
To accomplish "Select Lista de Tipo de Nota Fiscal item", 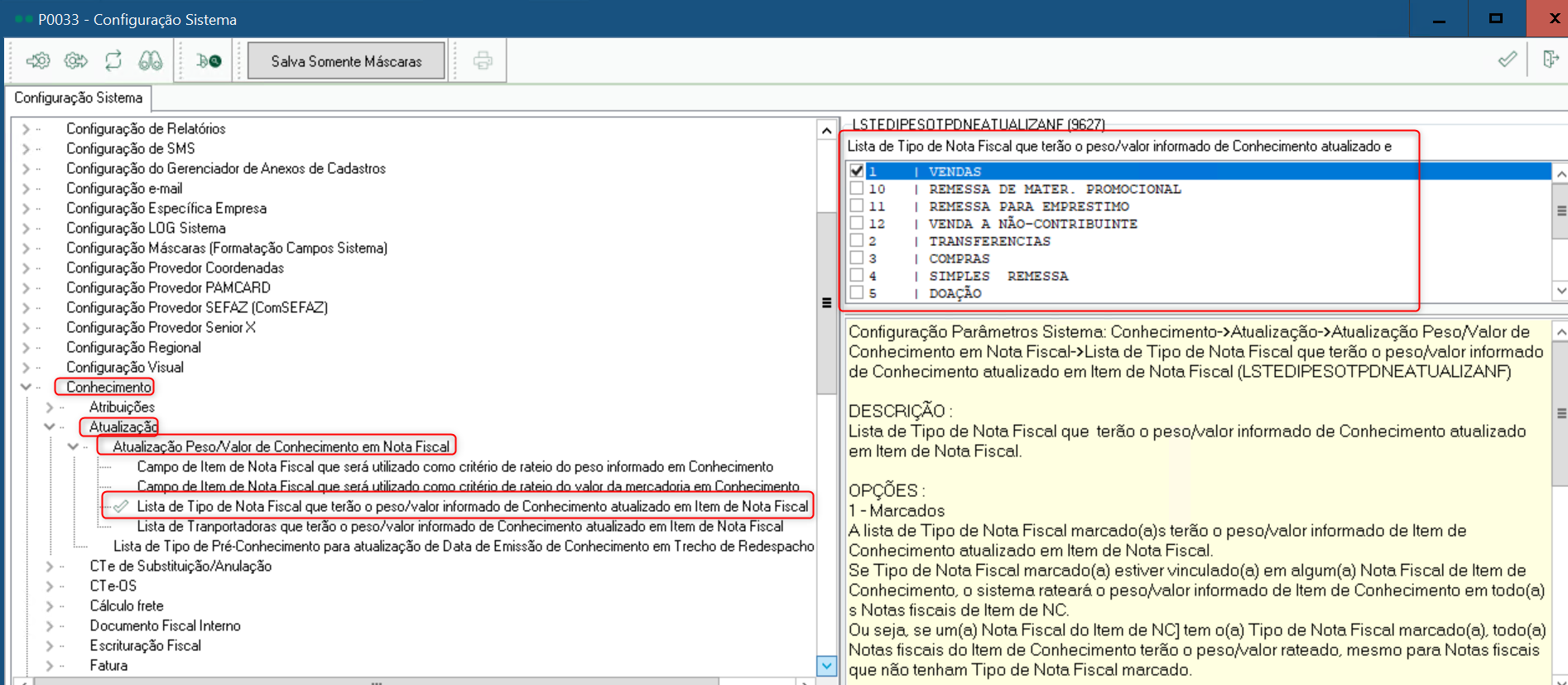I will coord(472,506).
